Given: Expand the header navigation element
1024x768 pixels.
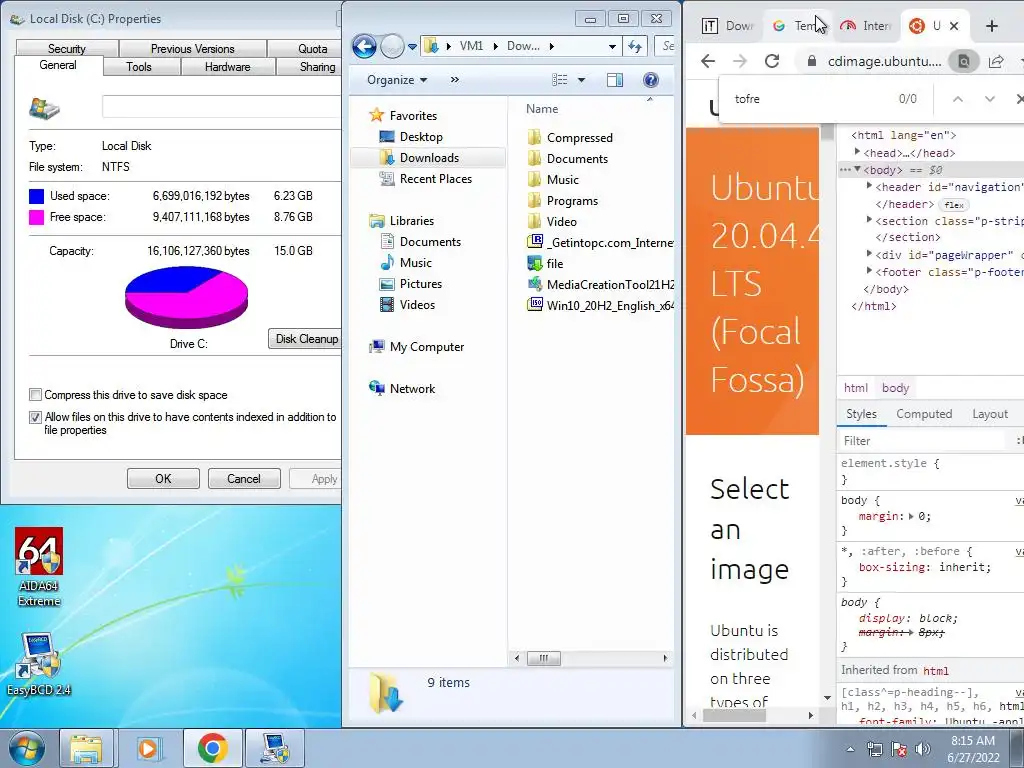Looking at the screenshot, I should click(x=869, y=186).
